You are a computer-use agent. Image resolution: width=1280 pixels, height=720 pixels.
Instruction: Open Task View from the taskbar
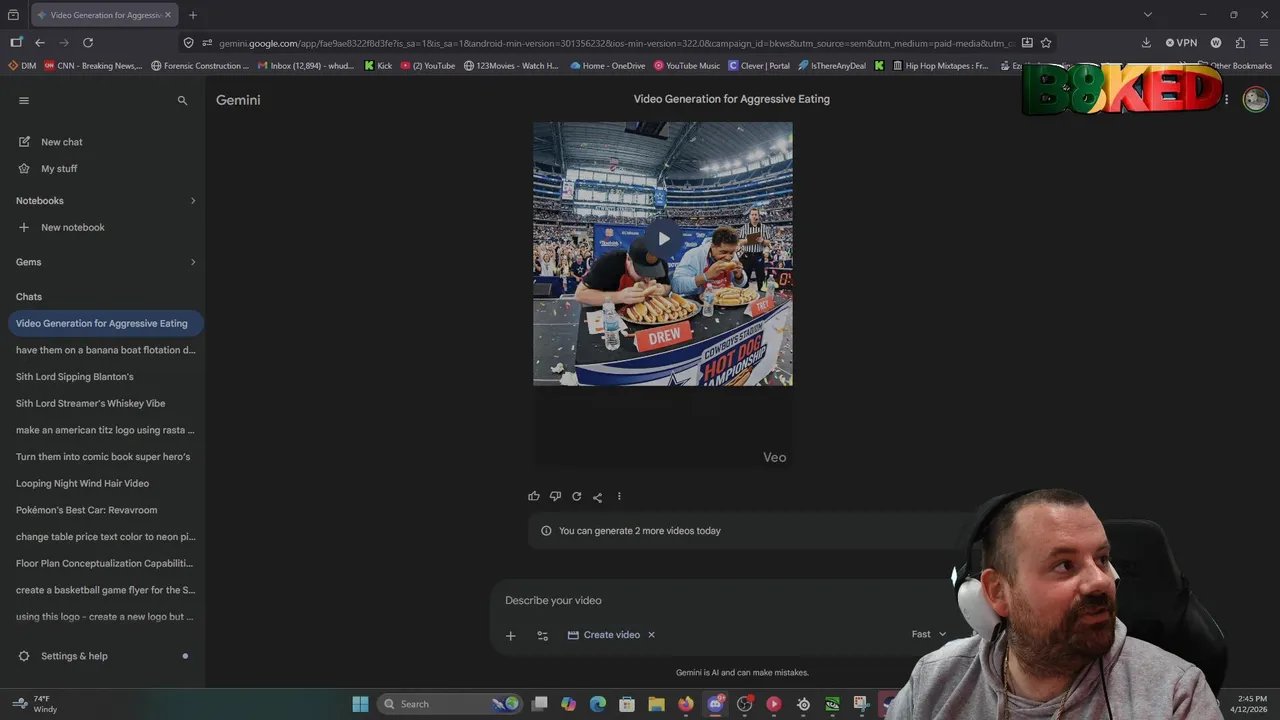[540, 704]
